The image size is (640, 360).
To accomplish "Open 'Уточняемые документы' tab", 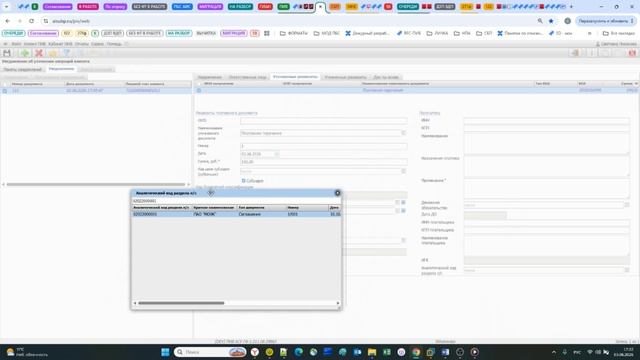I will point(295,77).
